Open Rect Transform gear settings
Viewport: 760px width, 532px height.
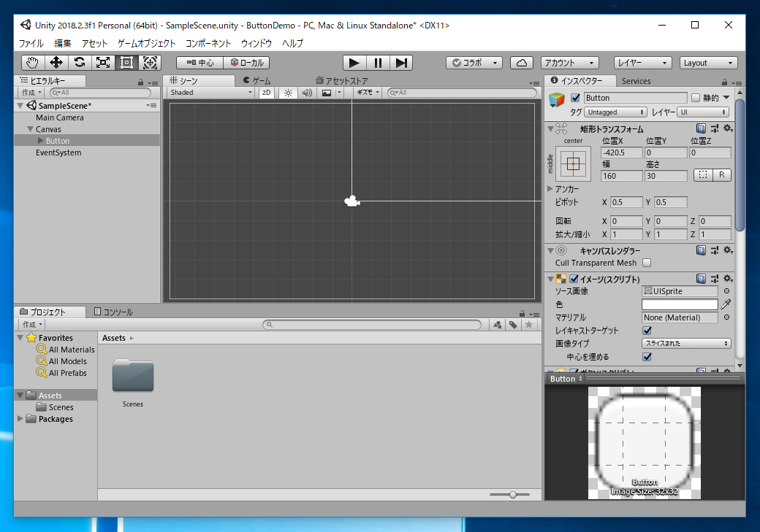728,128
